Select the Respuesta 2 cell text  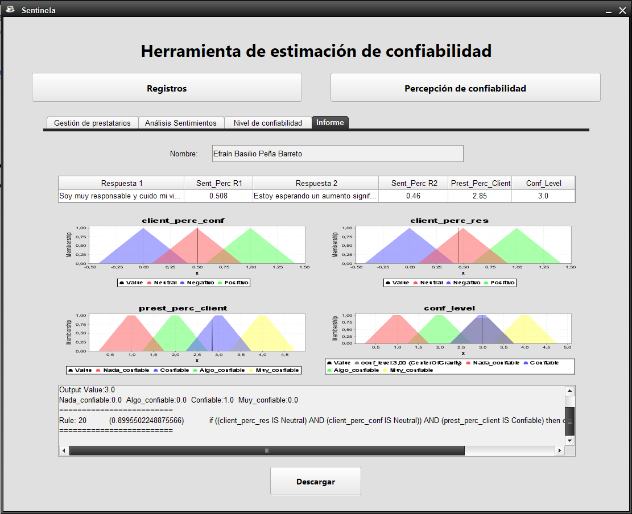315,197
